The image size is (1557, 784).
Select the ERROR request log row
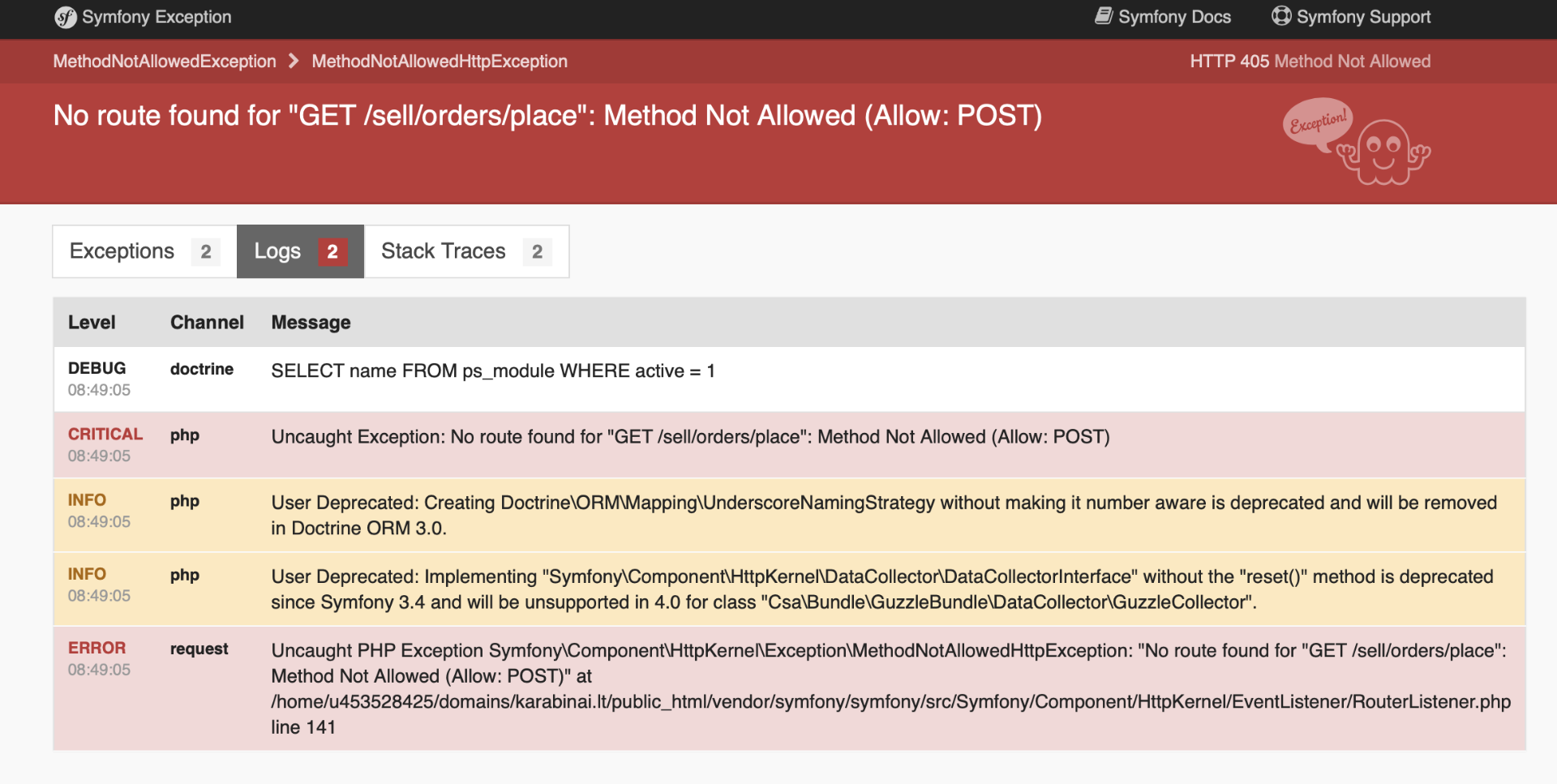[x=789, y=688]
